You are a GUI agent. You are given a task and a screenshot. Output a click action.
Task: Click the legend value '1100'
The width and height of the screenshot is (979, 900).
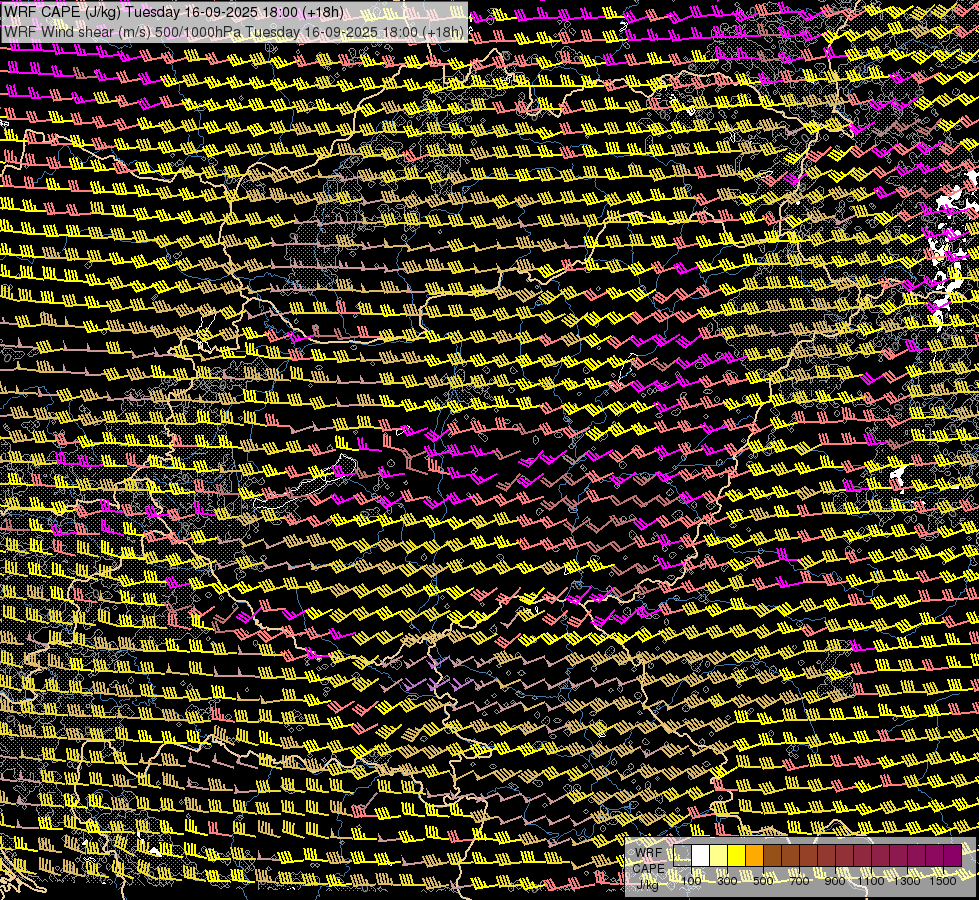870,881
